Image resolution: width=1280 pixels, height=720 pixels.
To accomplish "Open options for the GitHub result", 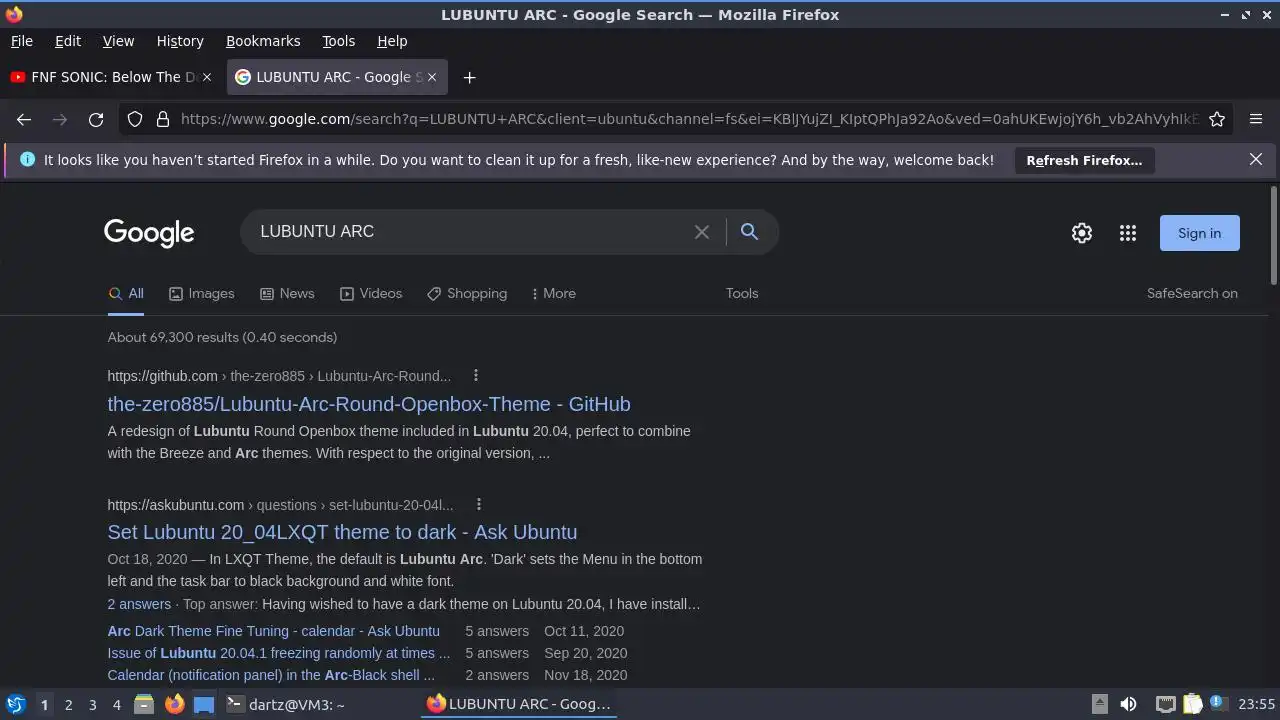I will click(476, 375).
